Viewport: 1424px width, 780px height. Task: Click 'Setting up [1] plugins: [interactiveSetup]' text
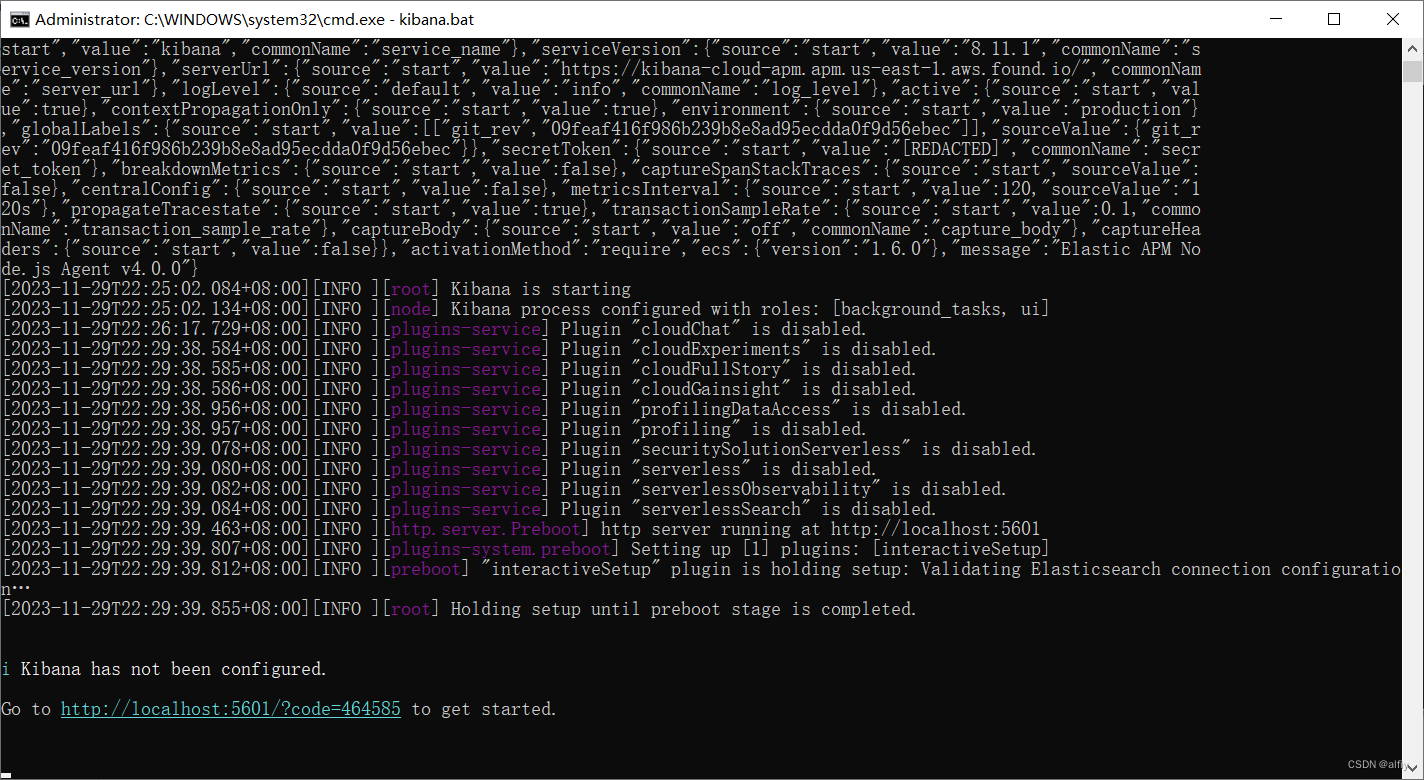coord(841,549)
